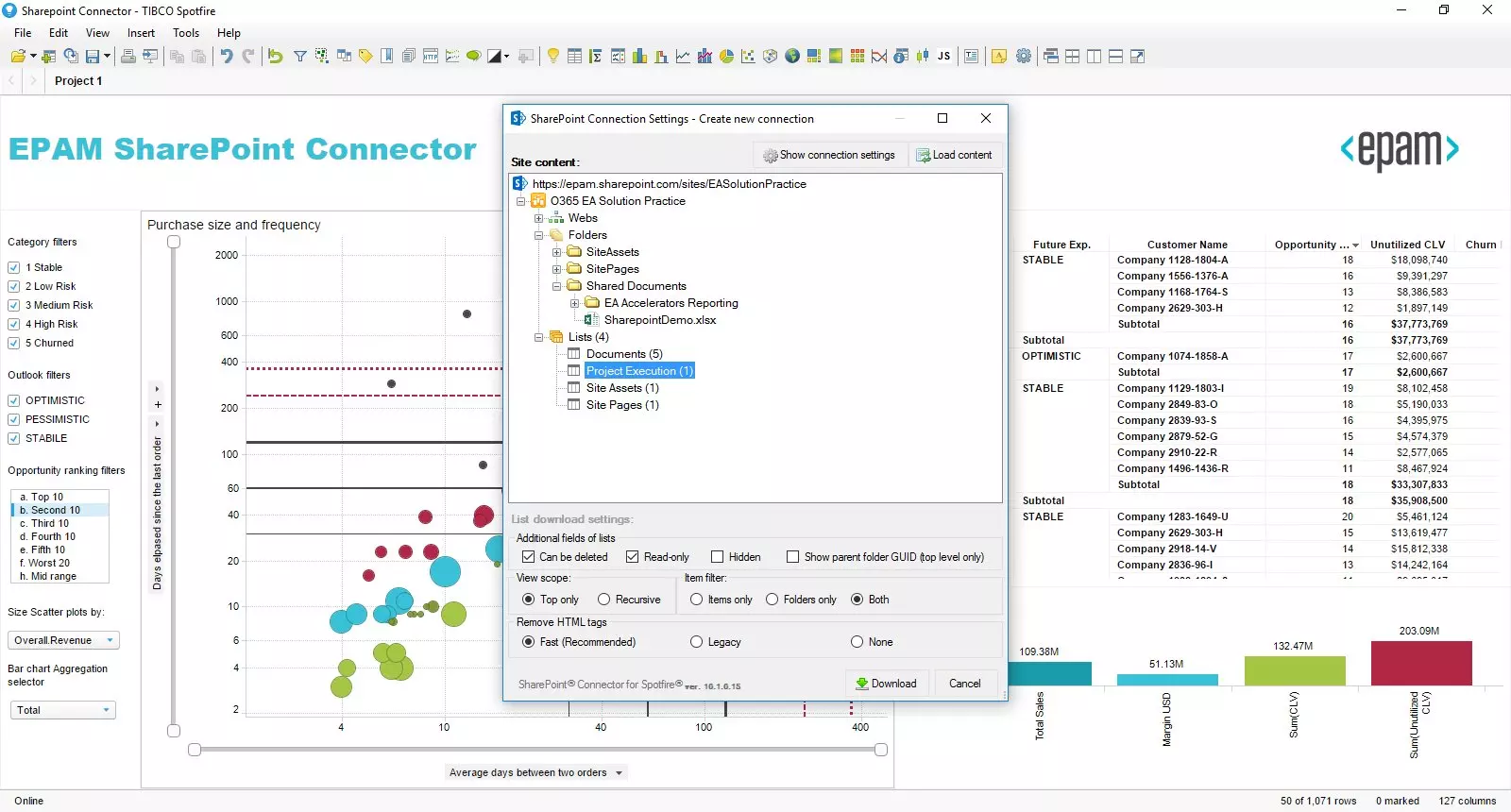The height and width of the screenshot is (812, 1511).
Task: Collapse the Folders tree node
Action: 538,235
